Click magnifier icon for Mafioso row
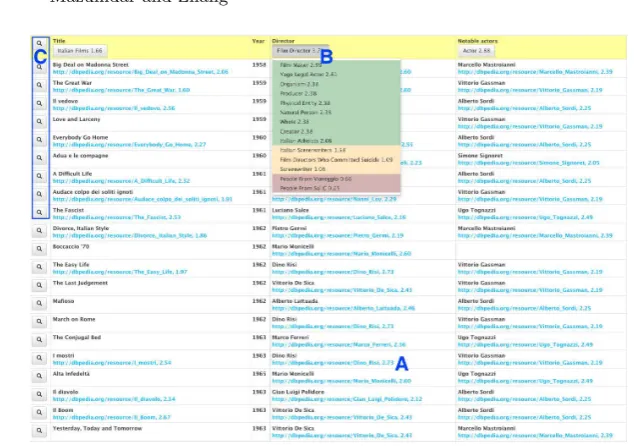The height and width of the screenshot is (446, 637). 39,303
